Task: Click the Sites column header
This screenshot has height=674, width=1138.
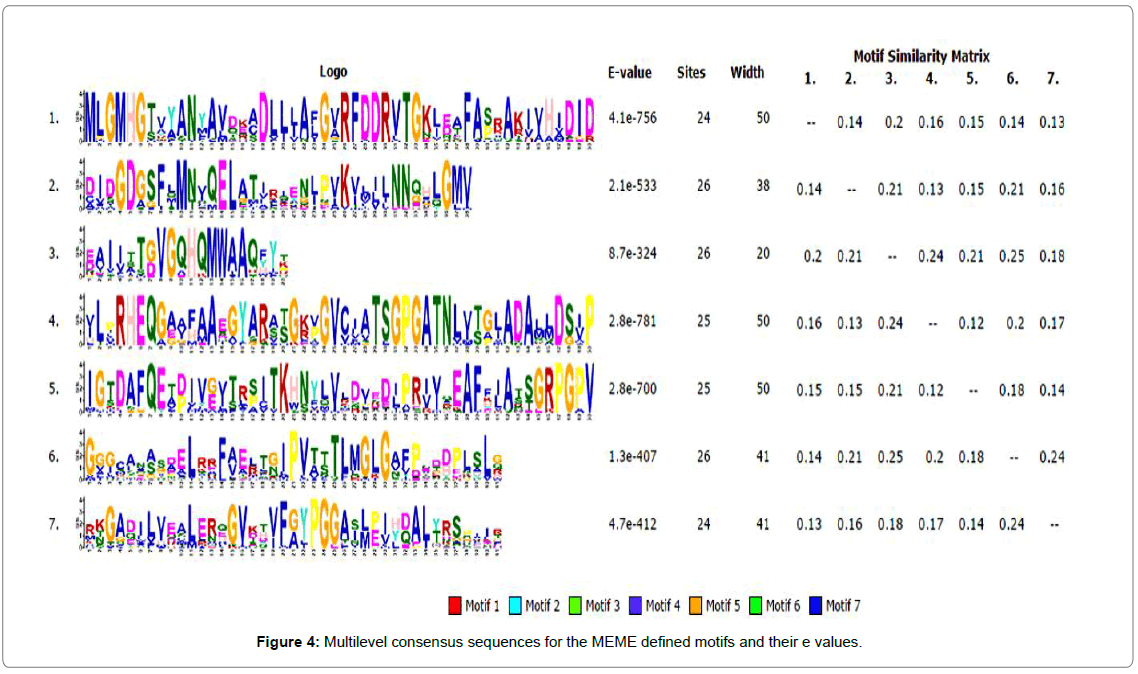Action: tap(691, 73)
